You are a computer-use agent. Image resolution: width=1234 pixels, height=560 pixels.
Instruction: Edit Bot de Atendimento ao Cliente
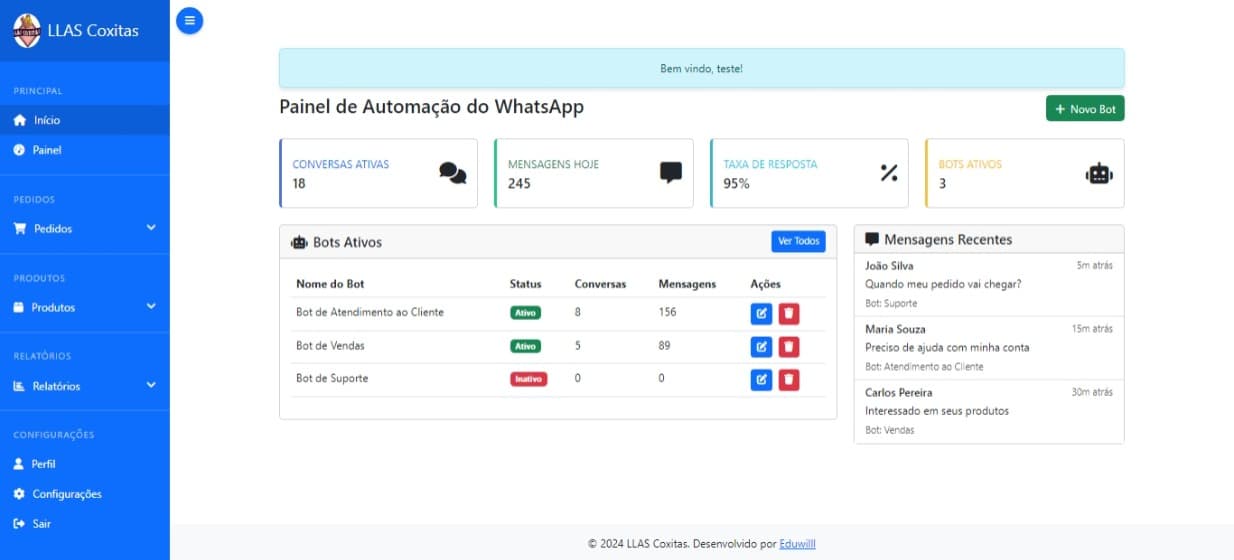(x=761, y=314)
